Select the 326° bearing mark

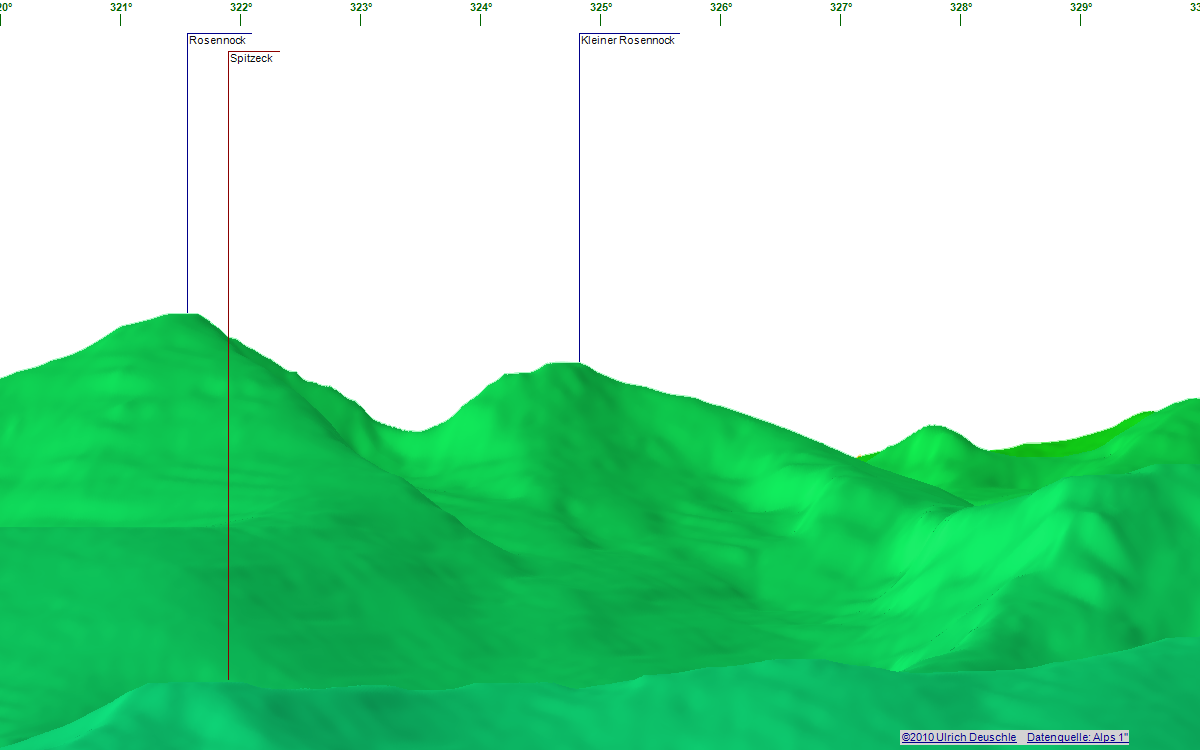721,8
